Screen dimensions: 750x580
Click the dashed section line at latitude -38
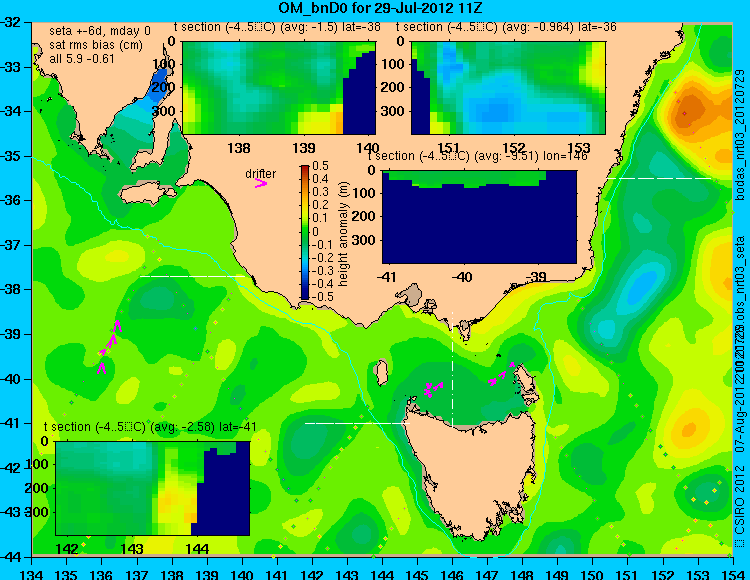192,276
